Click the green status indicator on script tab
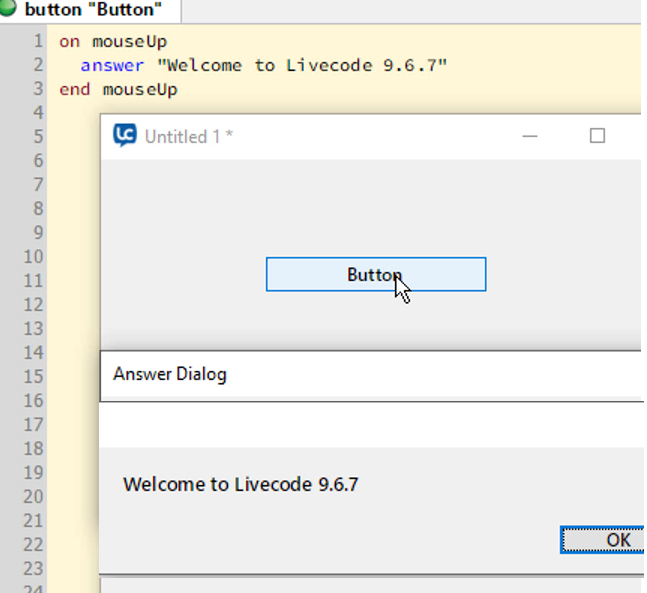The height and width of the screenshot is (593, 647). pos(7,8)
